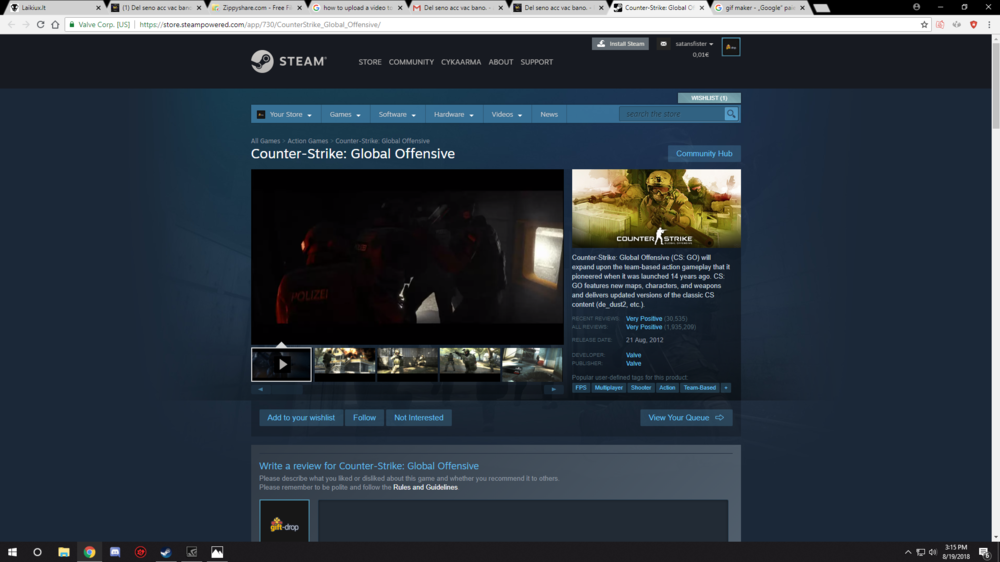Viewport: 1000px width, 562px height.
Task: Click the gift-drop avatar in review section
Action: click(x=284, y=521)
